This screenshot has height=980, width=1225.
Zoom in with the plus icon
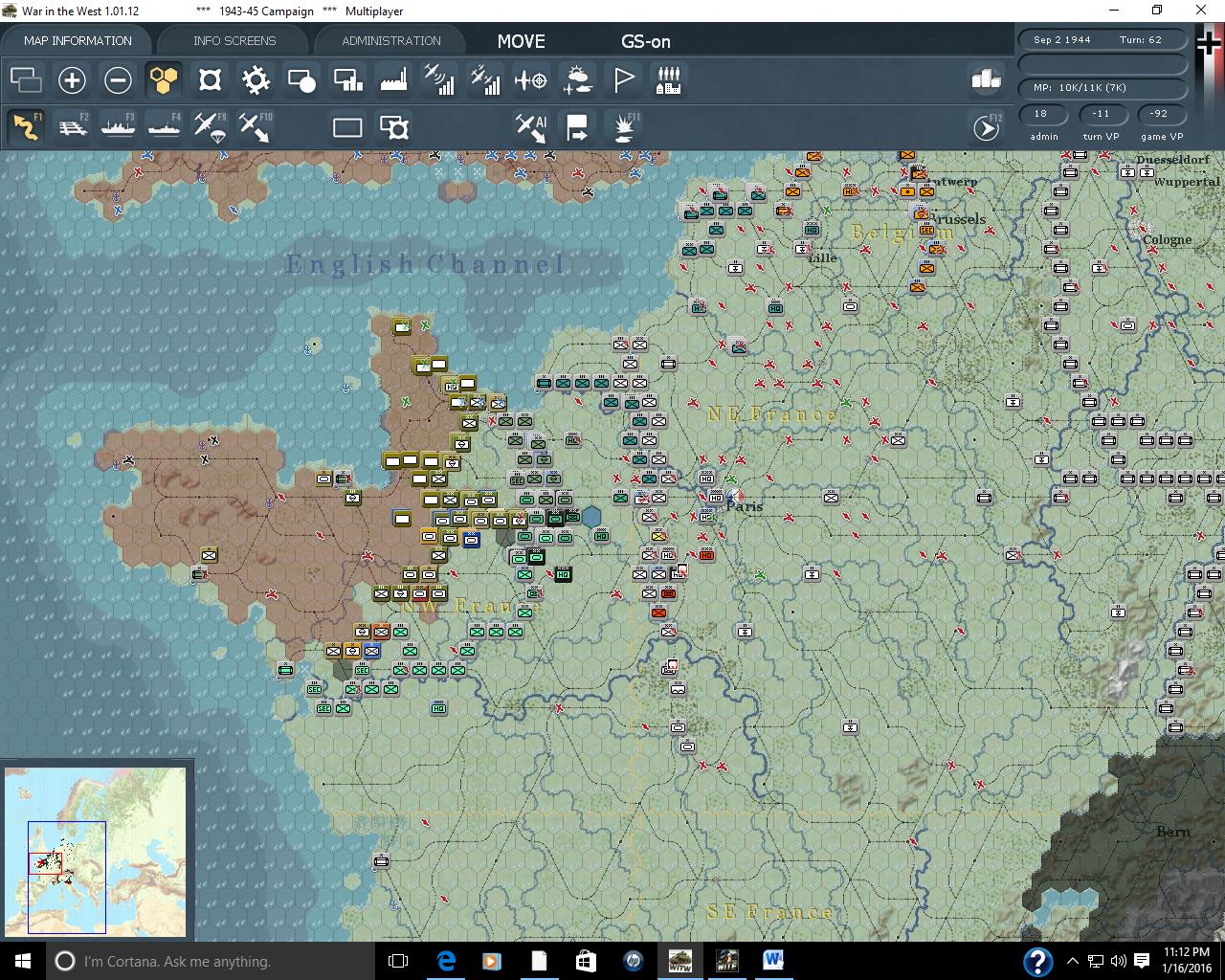pos(72,80)
